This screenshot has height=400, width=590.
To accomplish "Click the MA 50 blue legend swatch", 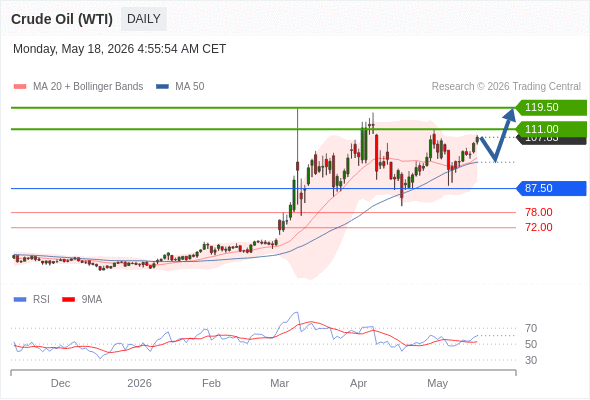I will 162,87.
